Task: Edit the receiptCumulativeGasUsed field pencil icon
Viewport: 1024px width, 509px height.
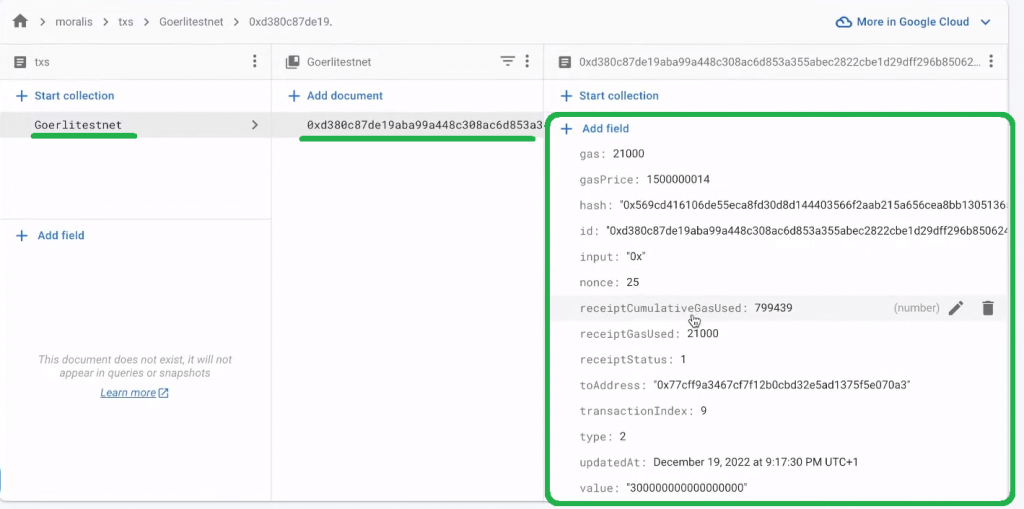Action: 956,308
